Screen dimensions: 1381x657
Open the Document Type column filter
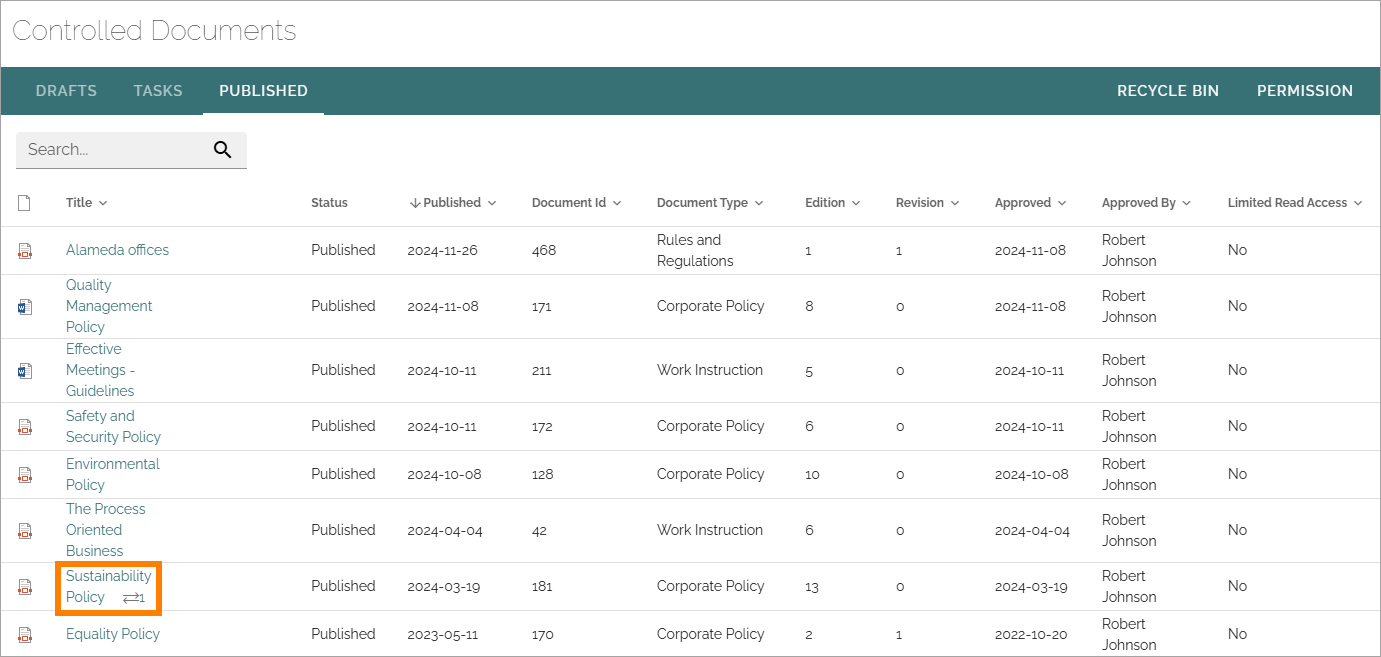(x=759, y=203)
